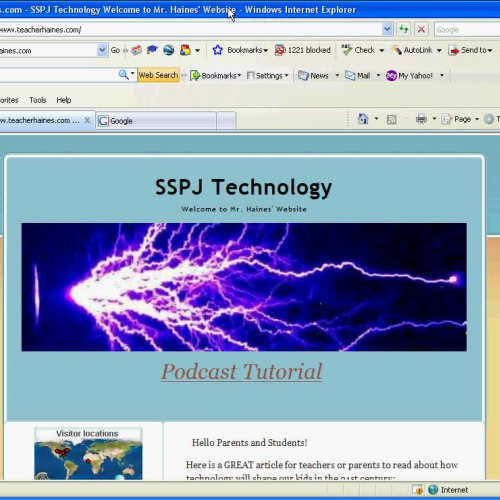Click the Tools gear icon in command bar
The height and width of the screenshot is (500, 500).
click(x=489, y=119)
